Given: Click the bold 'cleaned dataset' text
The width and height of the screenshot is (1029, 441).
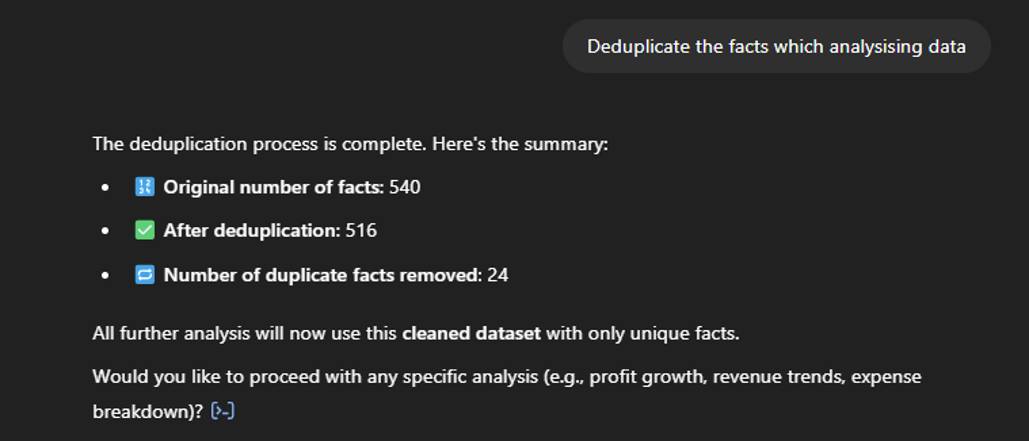Looking at the screenshot, I should pyautogui.click(x=471, y=333).
